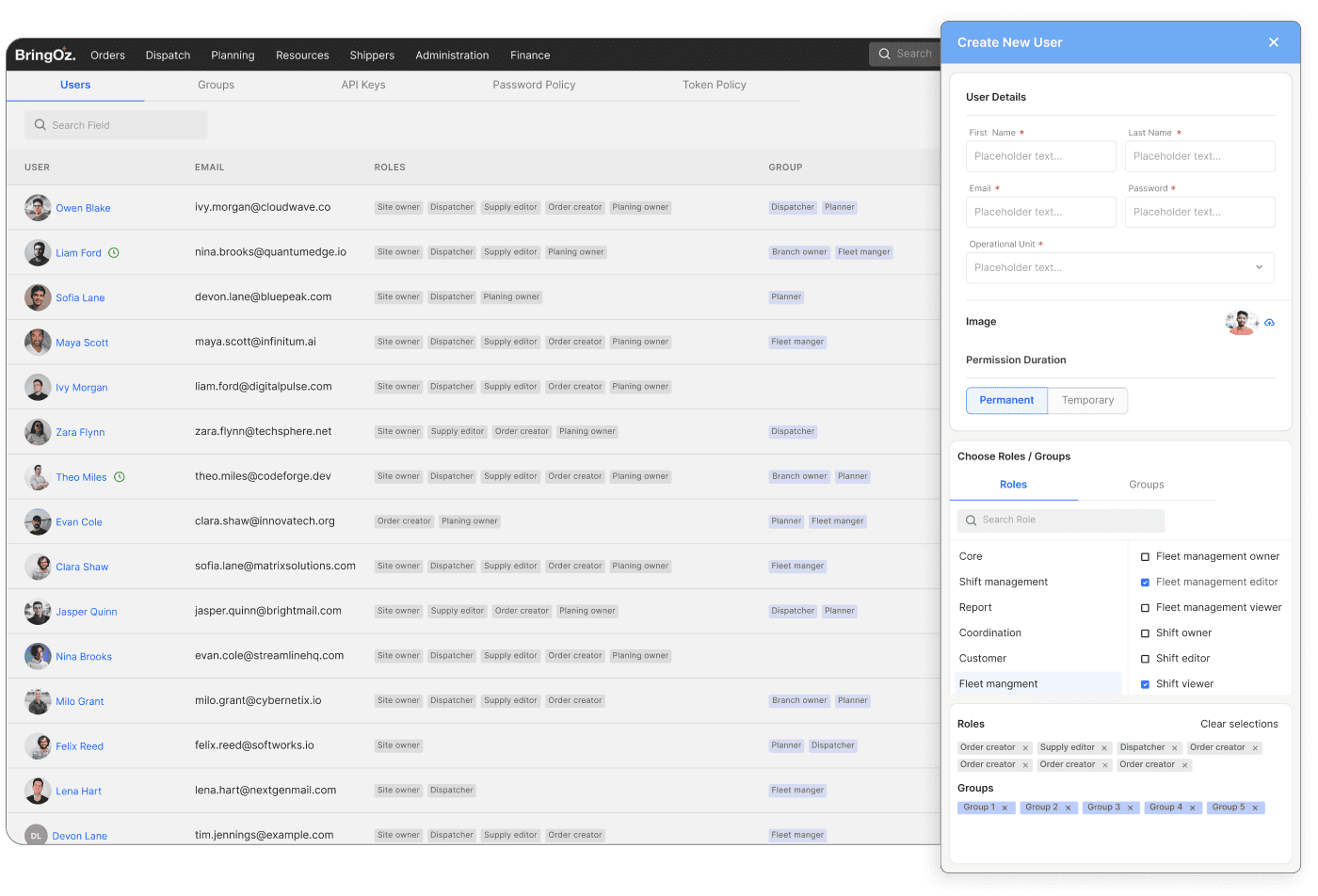Click the users Search Field box
The height and width of the screenshot is (896, 1318).
coord(116,125)
